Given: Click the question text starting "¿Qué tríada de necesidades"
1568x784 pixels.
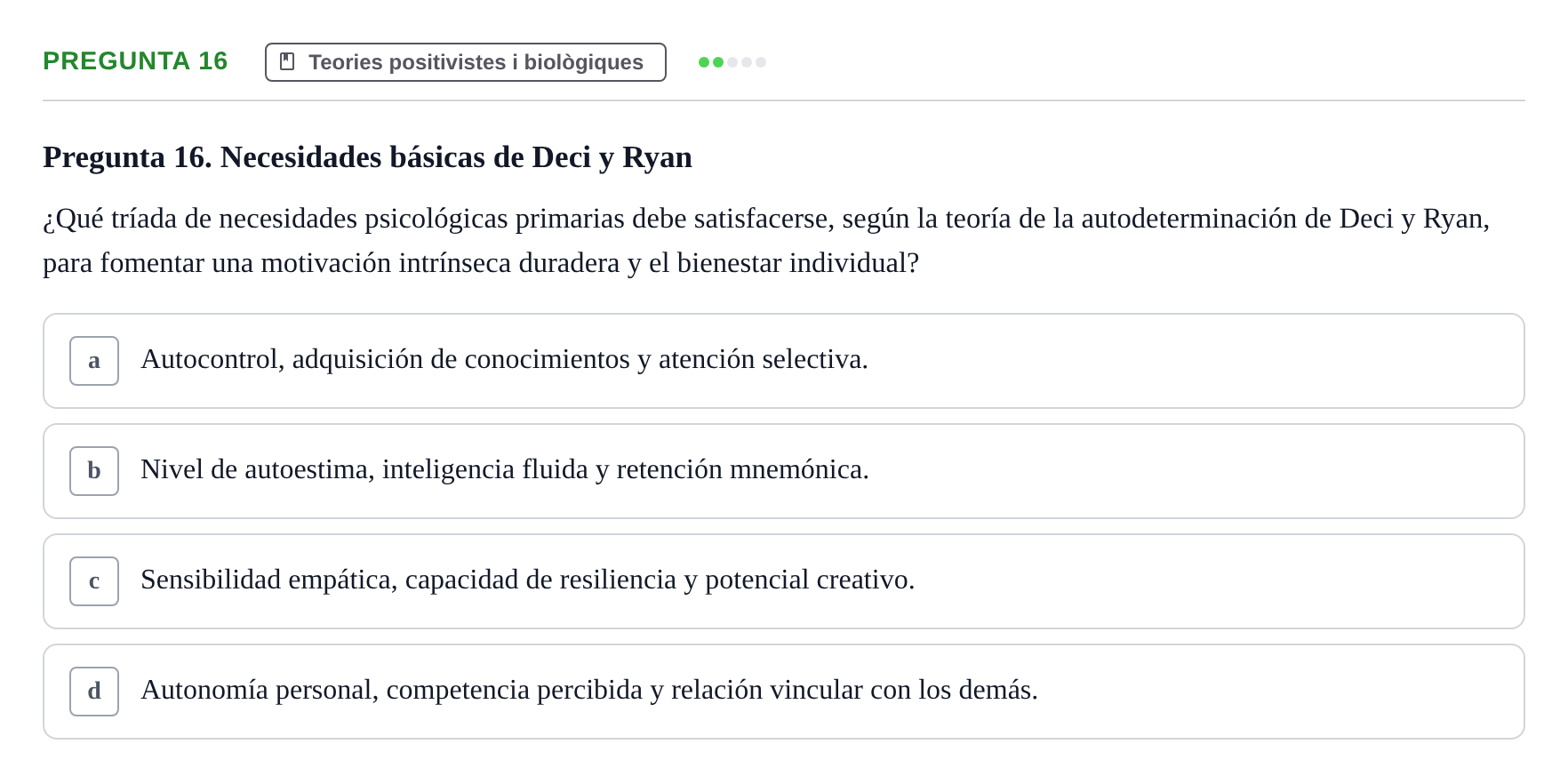Looking at the screenshot, I should (x=766, y=240).
